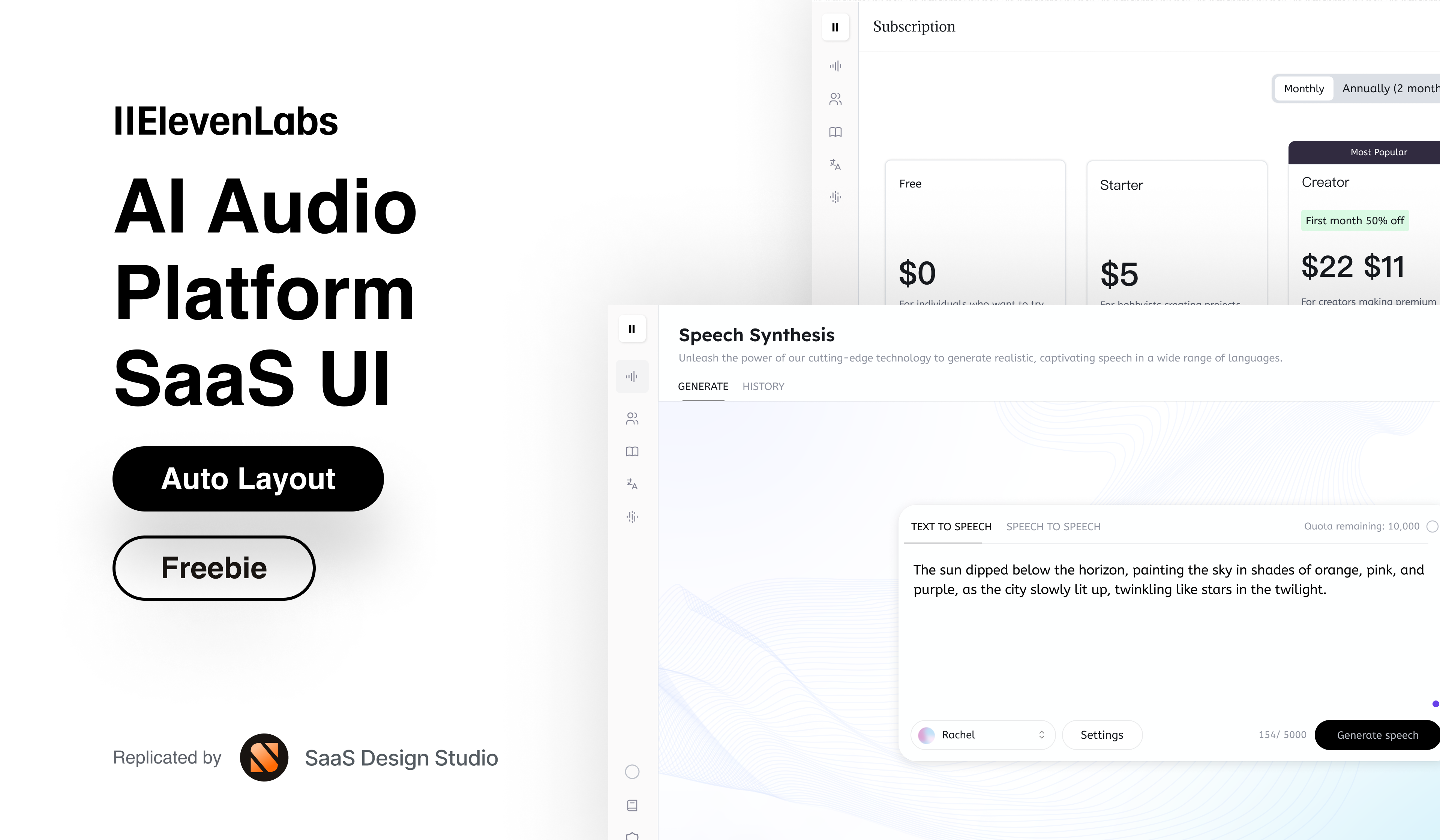Image resolution: width=1440 pixels, height=840 pixels.
Task: Switch billing to Monthly
Action: 1303,88
